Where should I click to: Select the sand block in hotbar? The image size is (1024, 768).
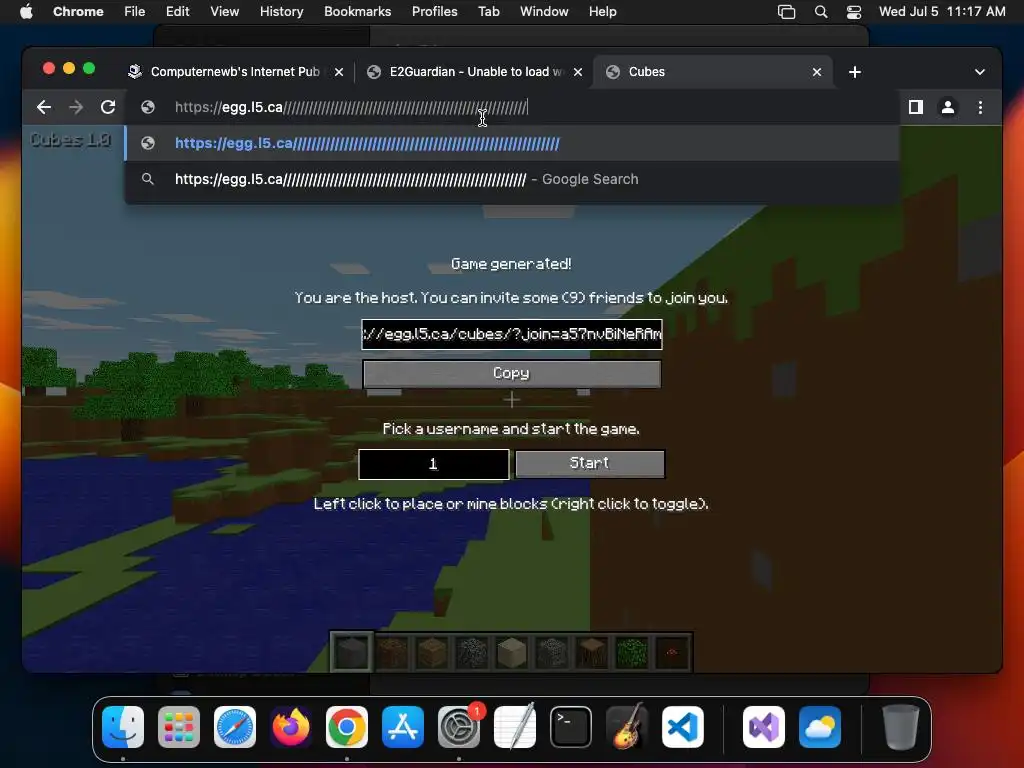512,652
